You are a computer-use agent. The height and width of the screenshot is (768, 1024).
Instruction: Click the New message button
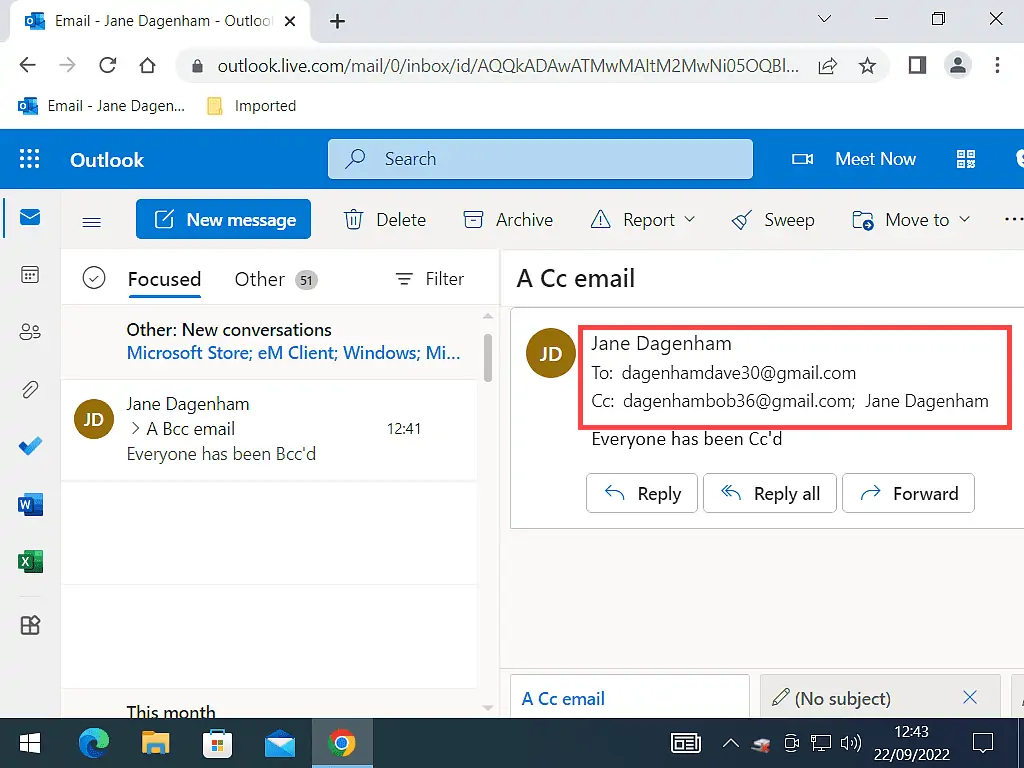pyautogui.click(x=223, y=219)
